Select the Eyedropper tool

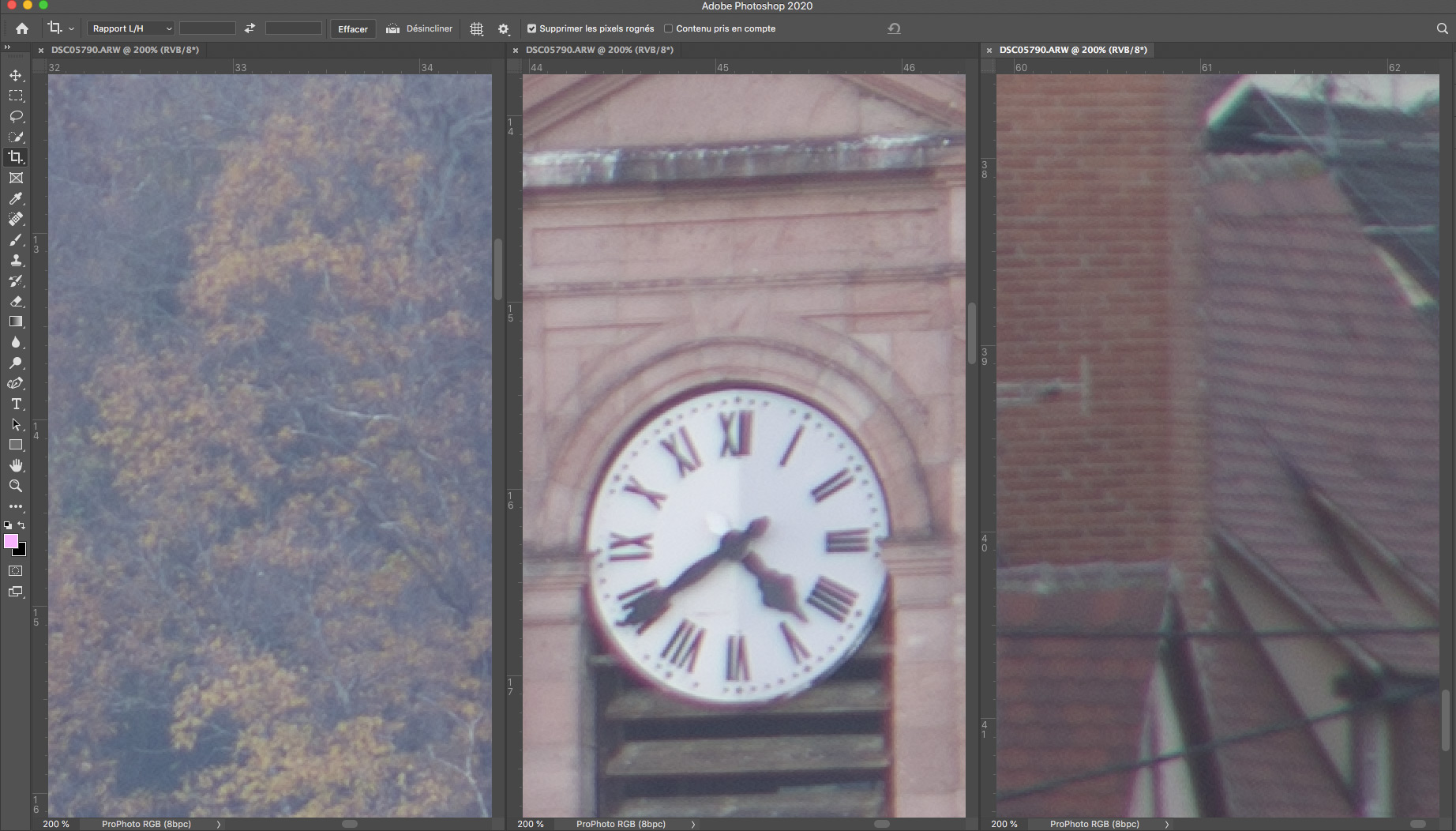click(x=16, y=198)
